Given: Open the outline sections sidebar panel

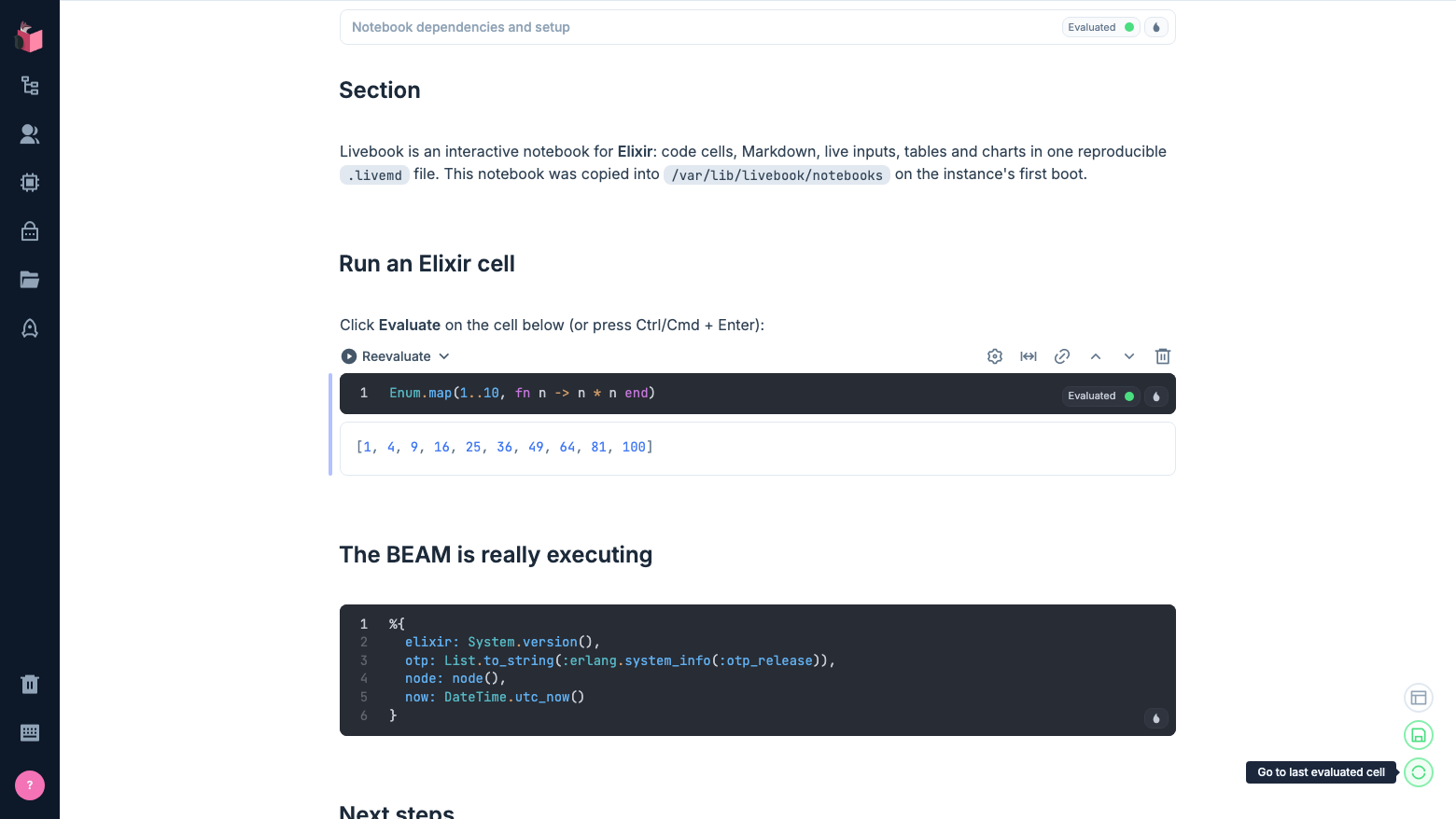Looking at the screenshot, I should pos(30,86).
